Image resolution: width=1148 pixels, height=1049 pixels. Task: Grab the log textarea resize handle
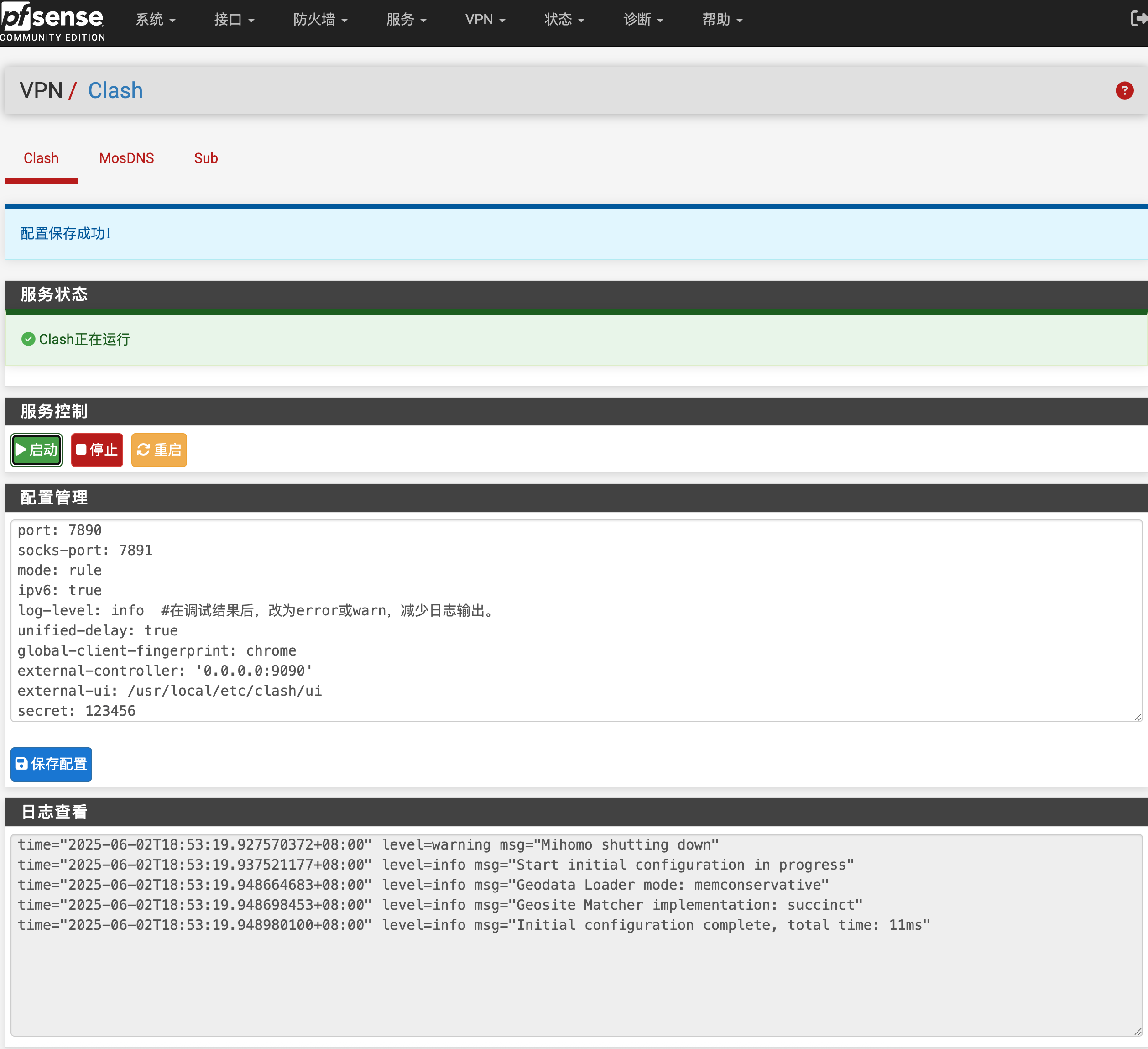(1137, 1031)
